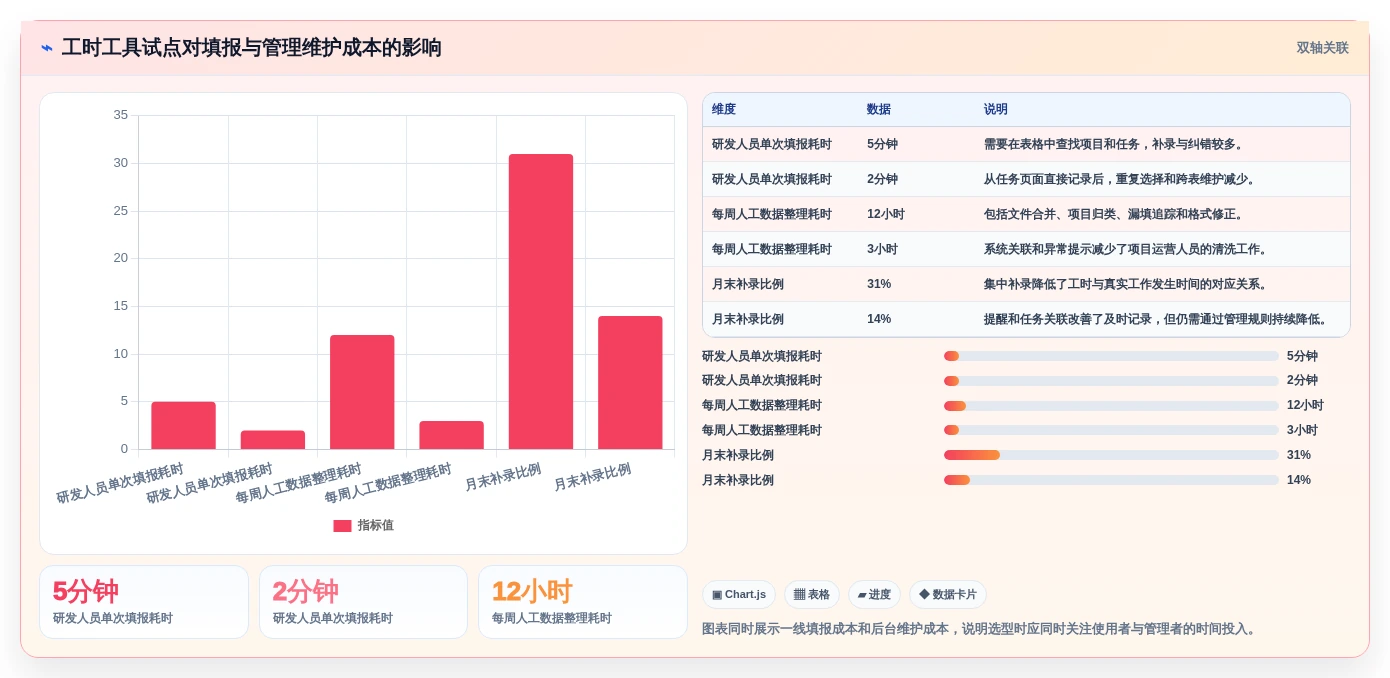Click the progress bar labeled 12小时

pos(1111,406)
